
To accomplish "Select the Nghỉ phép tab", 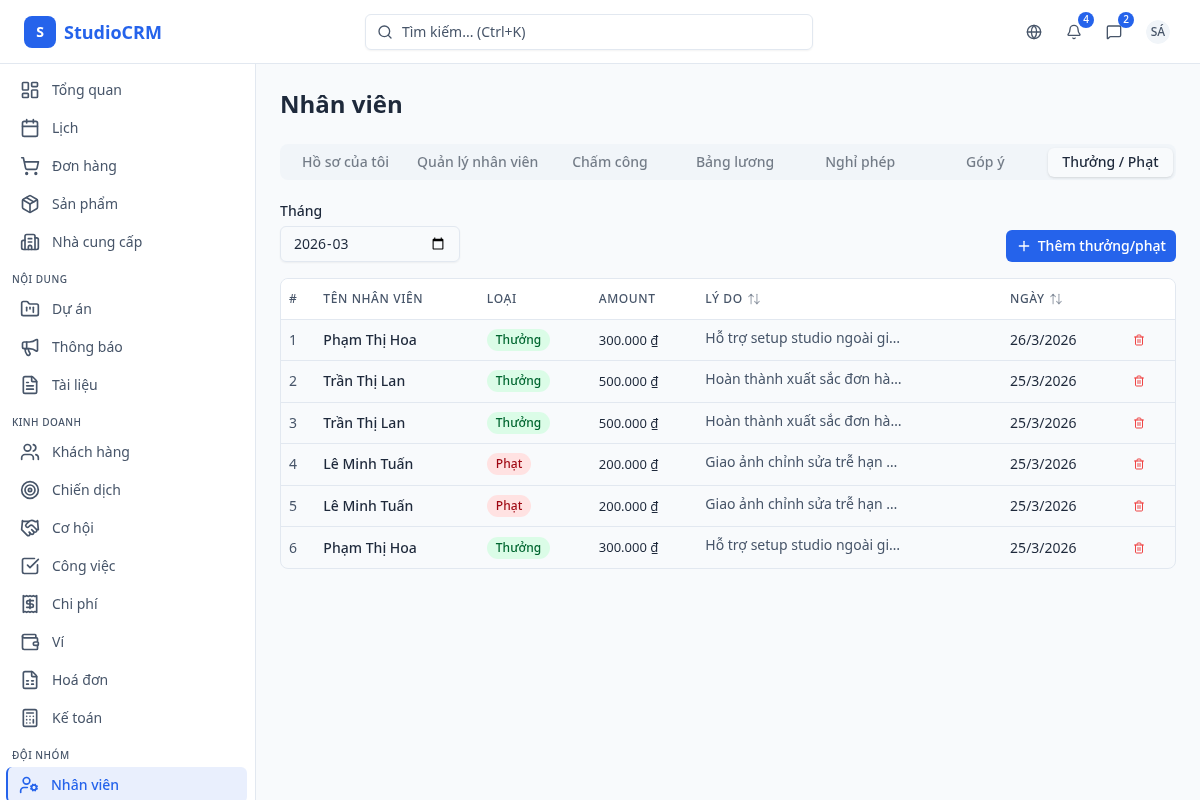I will tap(860, 162).
